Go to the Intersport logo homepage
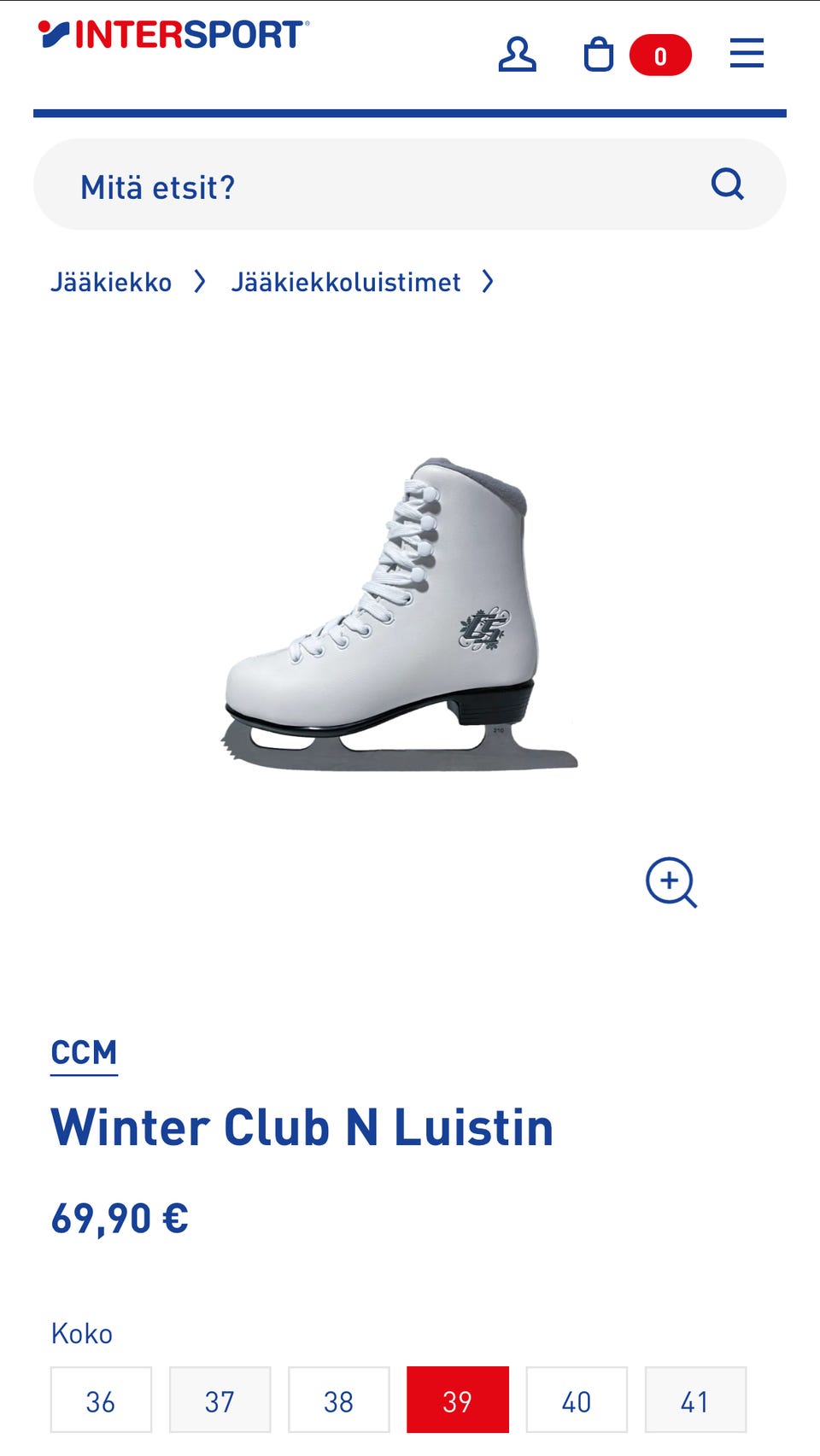 pos(173,35)
